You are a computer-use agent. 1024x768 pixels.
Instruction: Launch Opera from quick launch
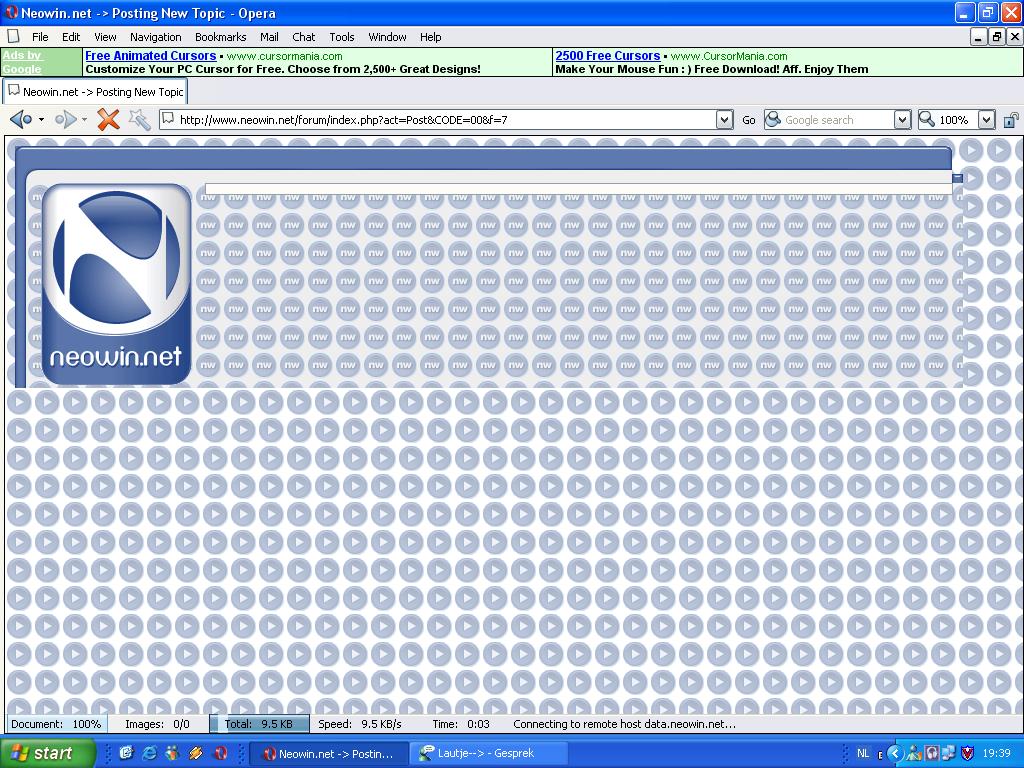click(x=220, y=753)
